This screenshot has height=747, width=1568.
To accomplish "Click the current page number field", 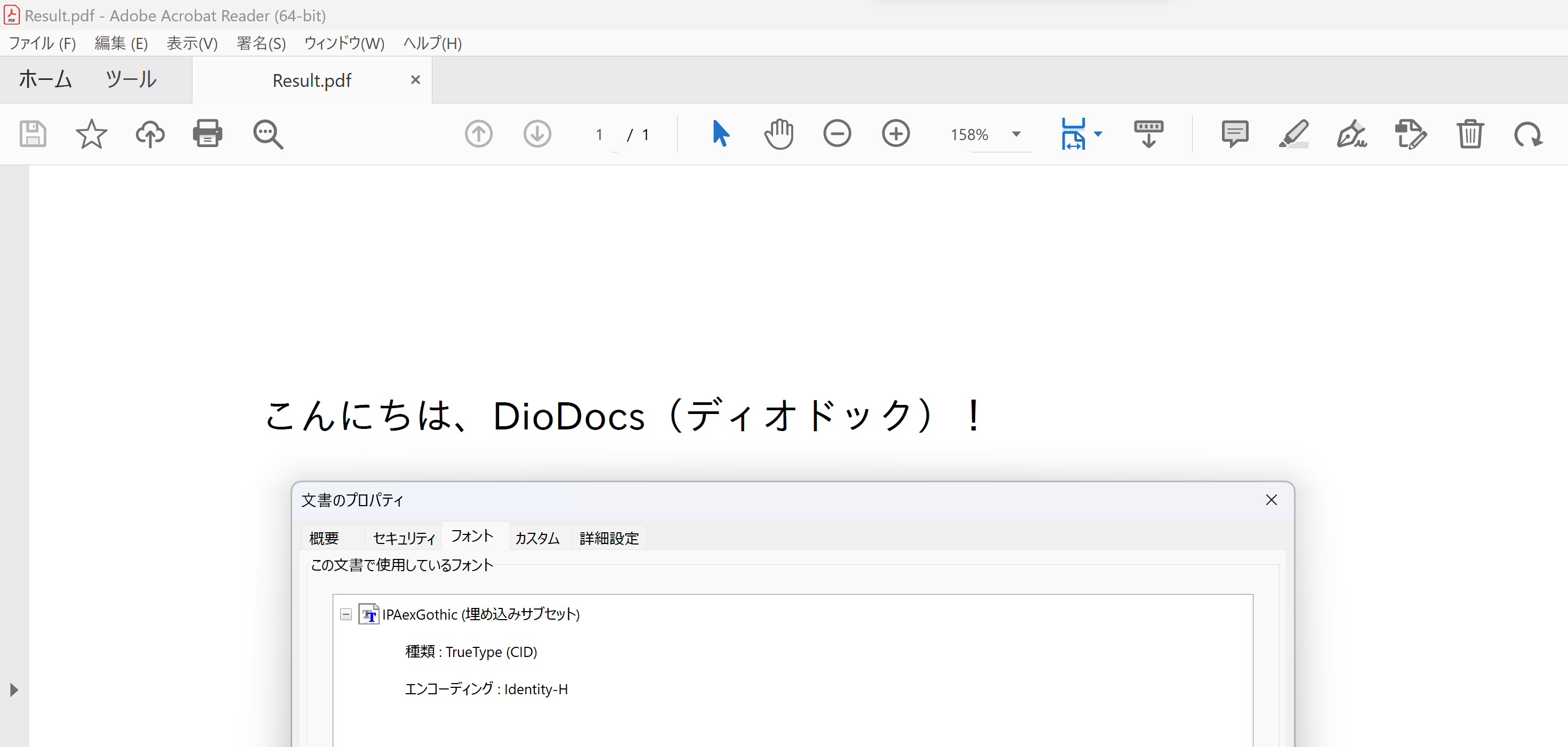I will (x=600, y=135).
